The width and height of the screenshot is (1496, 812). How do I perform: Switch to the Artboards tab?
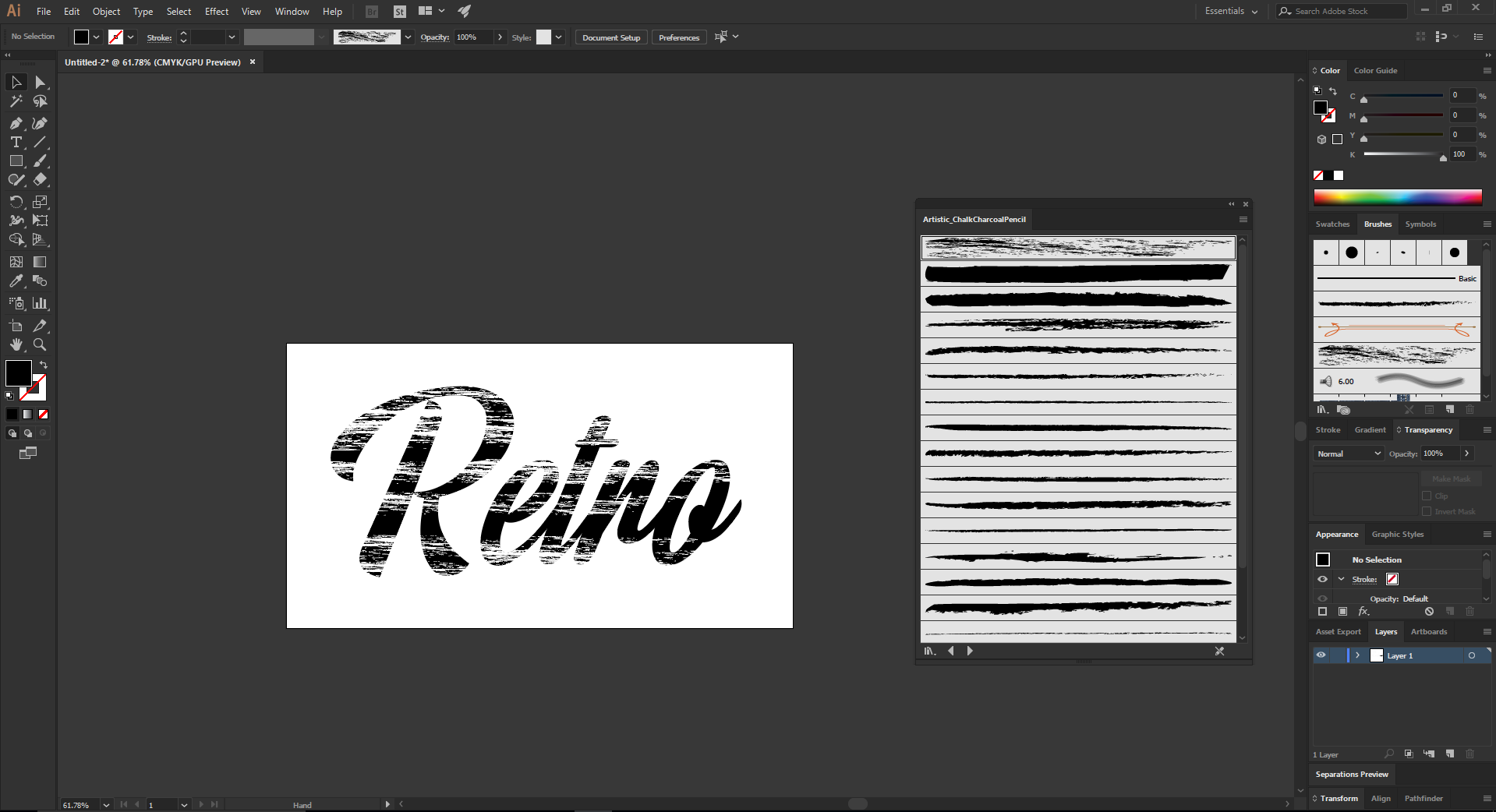pyautogui.click(x=1428, y=632)
